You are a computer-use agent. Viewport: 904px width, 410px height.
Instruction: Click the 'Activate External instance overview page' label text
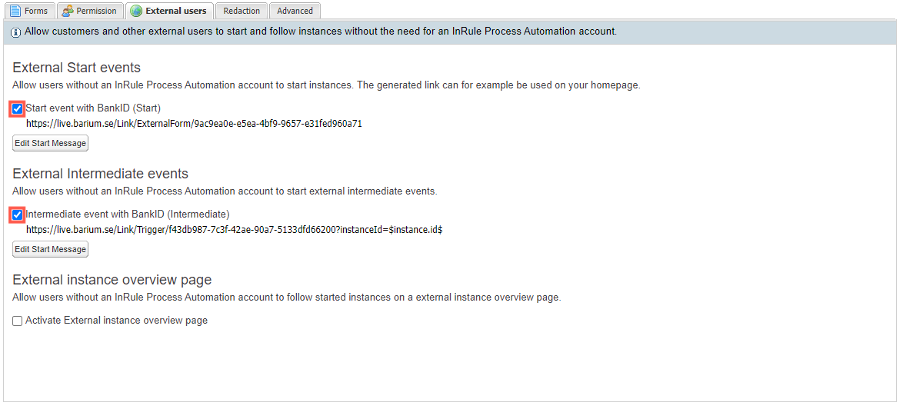point(116,321)
